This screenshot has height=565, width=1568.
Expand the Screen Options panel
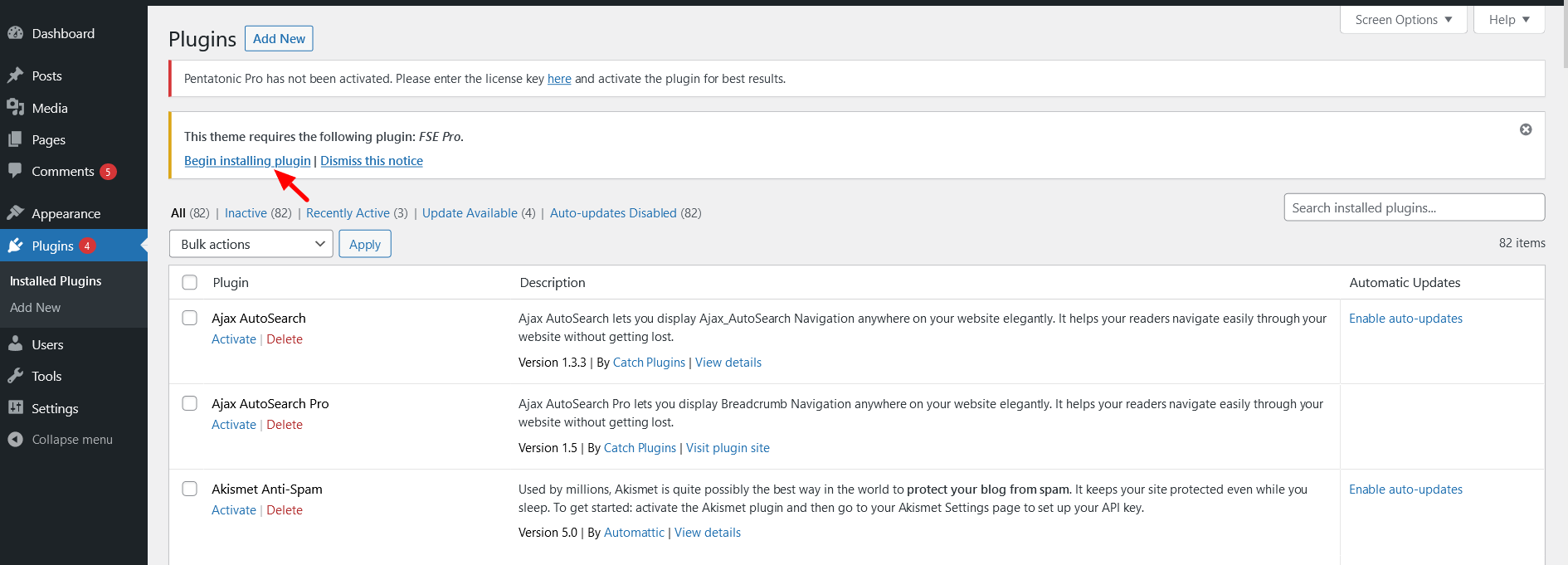pos(1403,20)
